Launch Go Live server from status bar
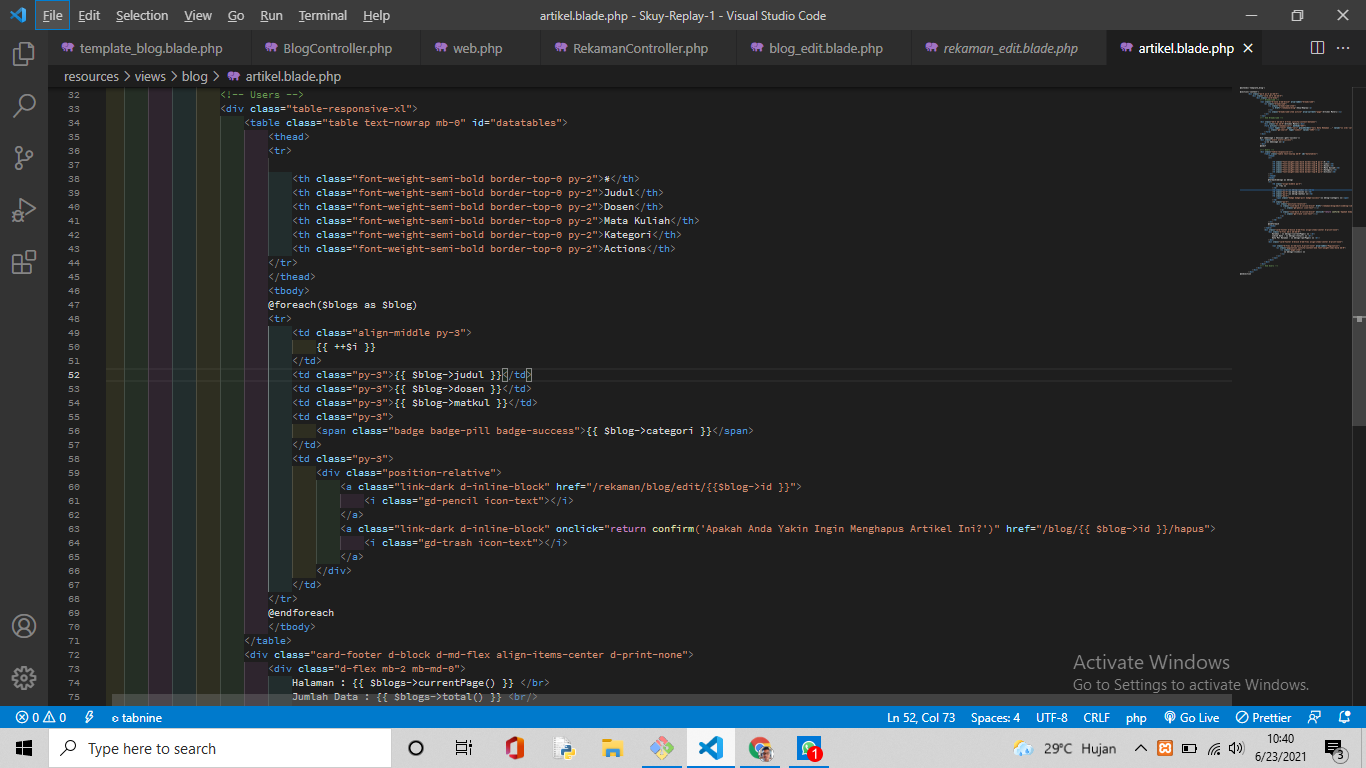Image resolution: width=1366 pixels, height=768 pixels. coord(1191,718)
